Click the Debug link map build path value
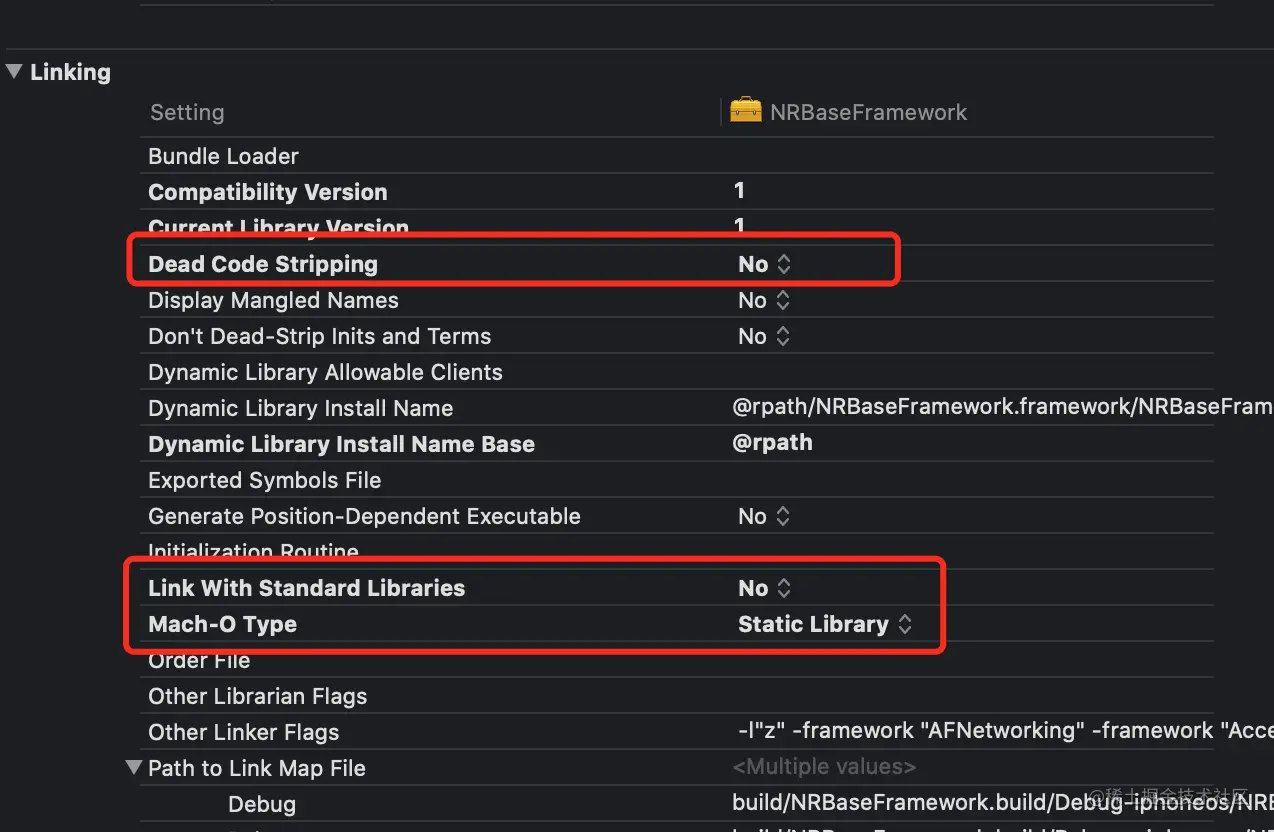This screenshot has width=1274, height=832. [x=1002, y=803]
